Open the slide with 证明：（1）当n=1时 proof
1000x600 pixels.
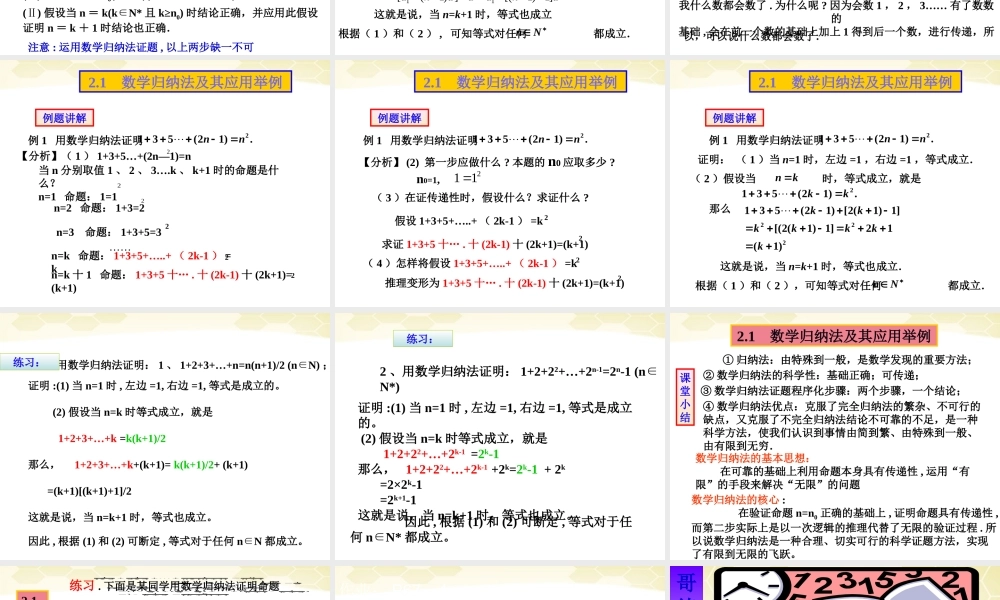(835, 184)
